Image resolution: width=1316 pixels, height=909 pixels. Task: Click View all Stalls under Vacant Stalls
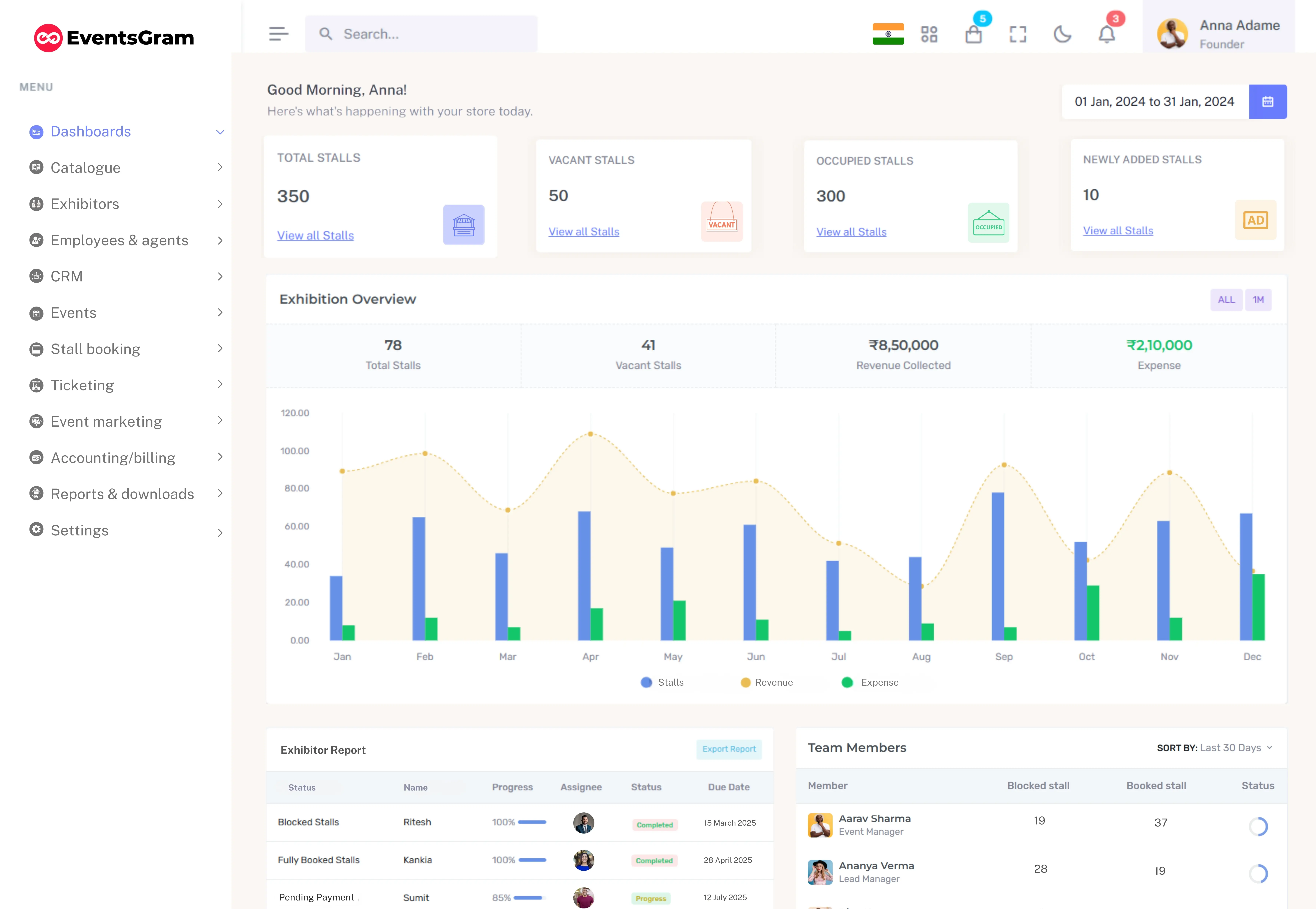[x=584, y=232]
